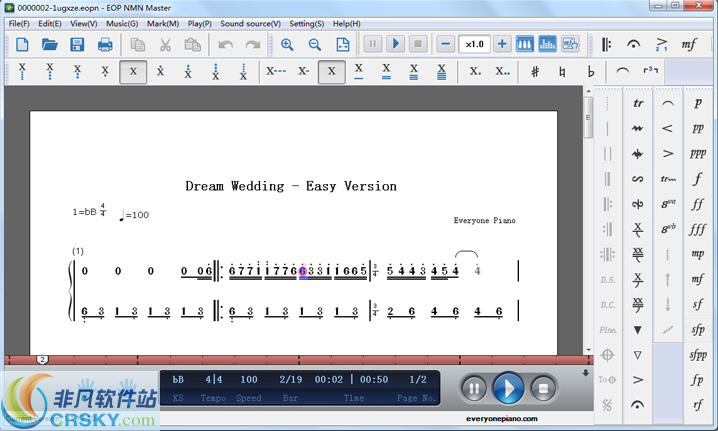Choose sfp dynamic in palette
This screenshot has width=718, height=431.
pos(697,330)
